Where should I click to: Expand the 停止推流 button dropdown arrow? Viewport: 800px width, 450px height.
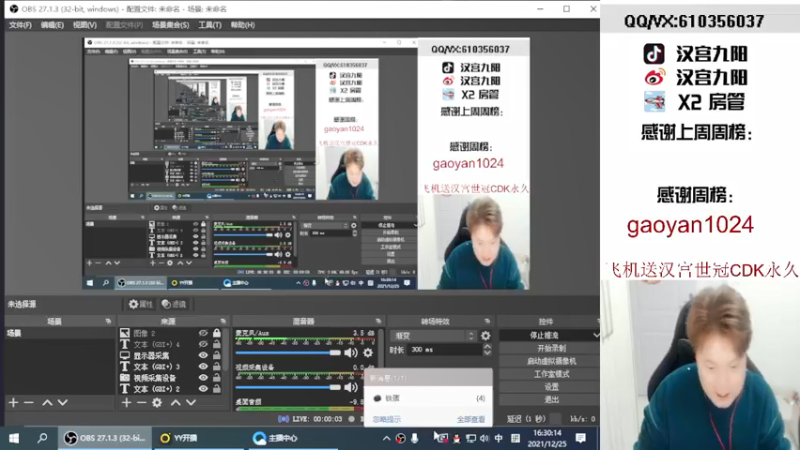tap(595, 335)
